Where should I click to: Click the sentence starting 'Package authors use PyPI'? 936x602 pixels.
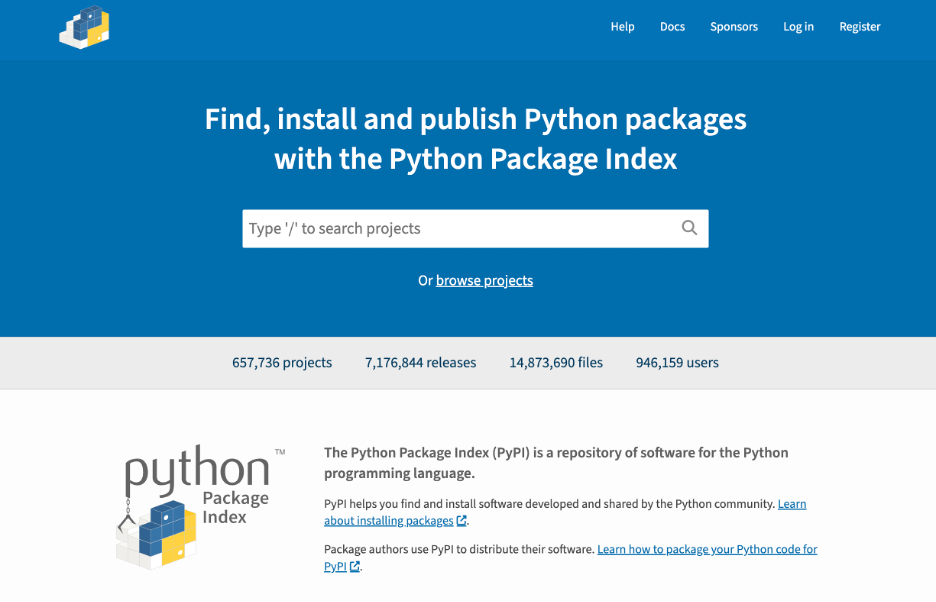click(459, 549)
